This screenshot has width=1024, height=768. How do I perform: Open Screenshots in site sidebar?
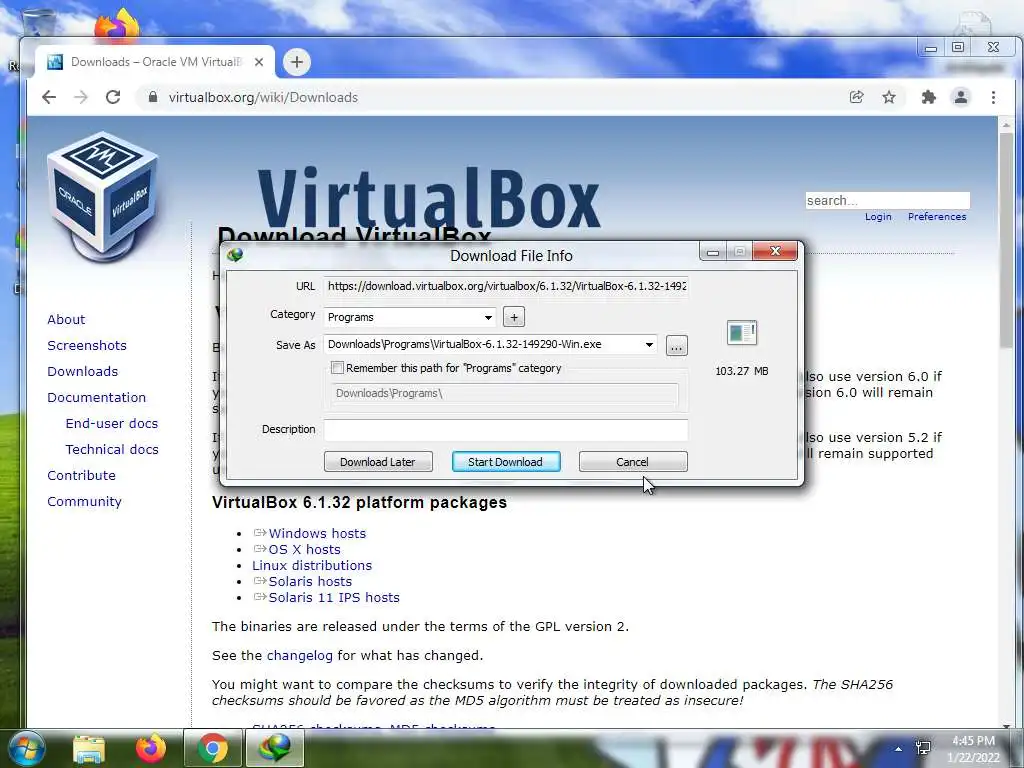coord(87,345)
